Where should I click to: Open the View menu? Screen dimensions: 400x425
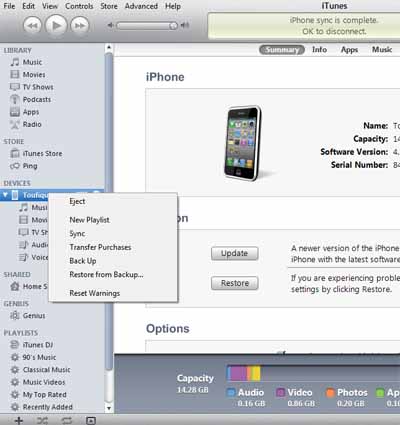click(x=50, y=6)
